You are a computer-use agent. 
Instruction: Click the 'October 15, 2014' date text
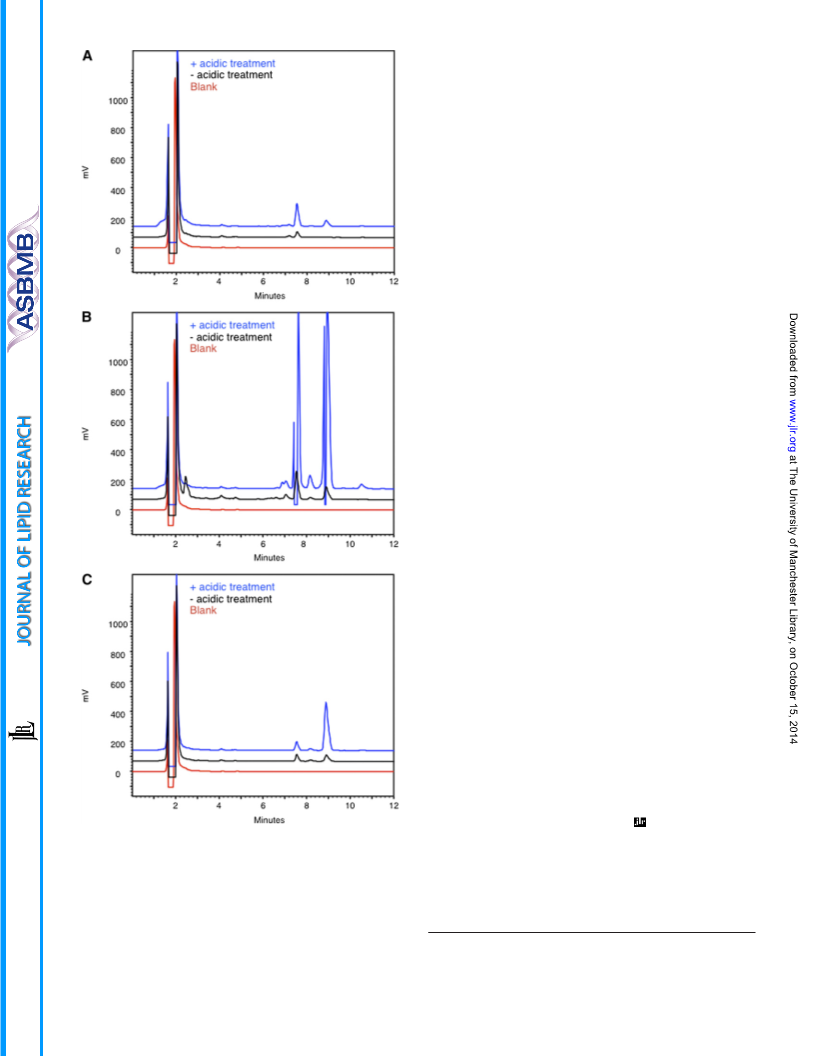pos(793,702)
